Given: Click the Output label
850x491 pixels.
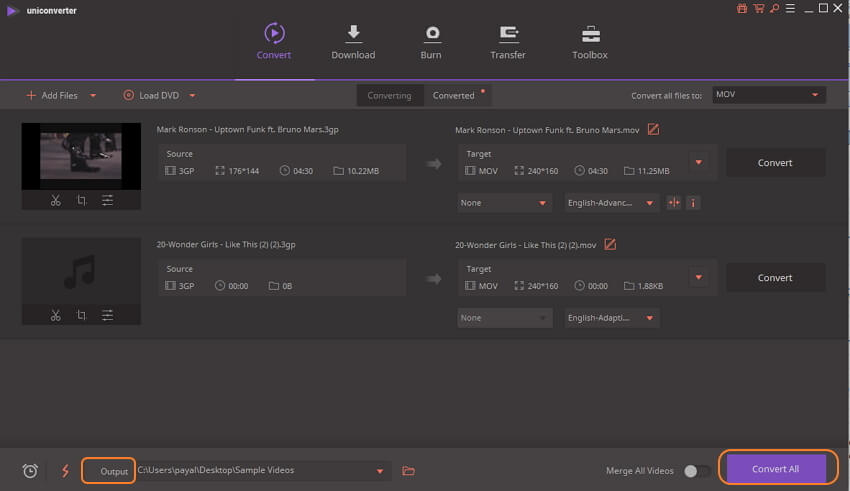Looking at the screenshot, I should pyautogui.click(x=114, y=471).
